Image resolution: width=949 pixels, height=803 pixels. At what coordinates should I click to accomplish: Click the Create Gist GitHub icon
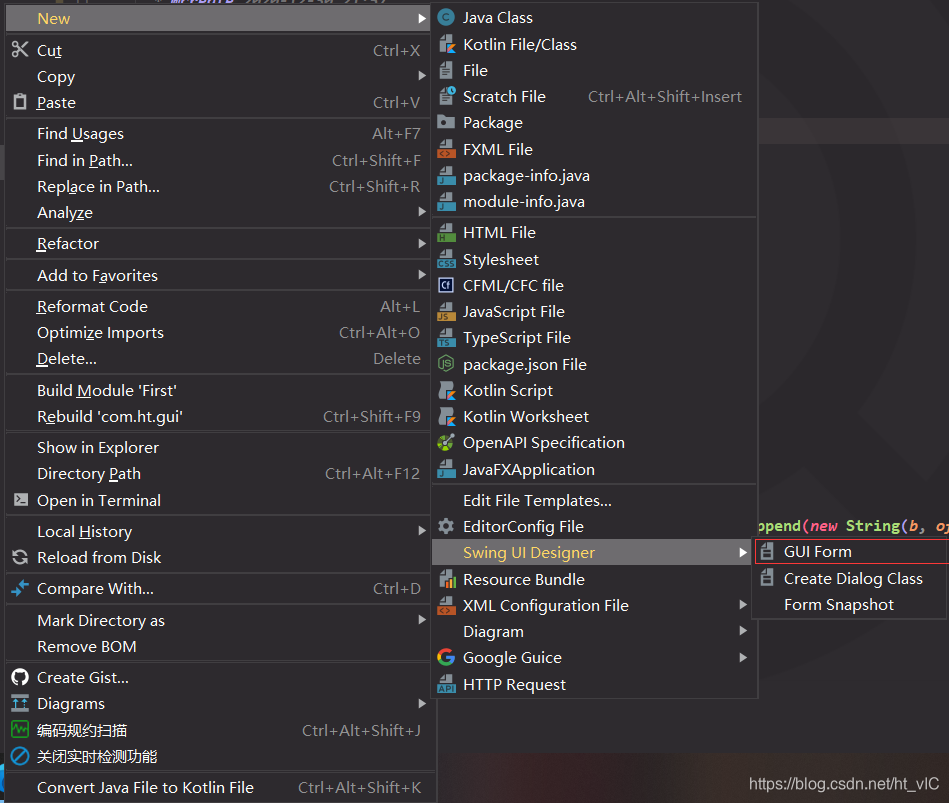20,677
